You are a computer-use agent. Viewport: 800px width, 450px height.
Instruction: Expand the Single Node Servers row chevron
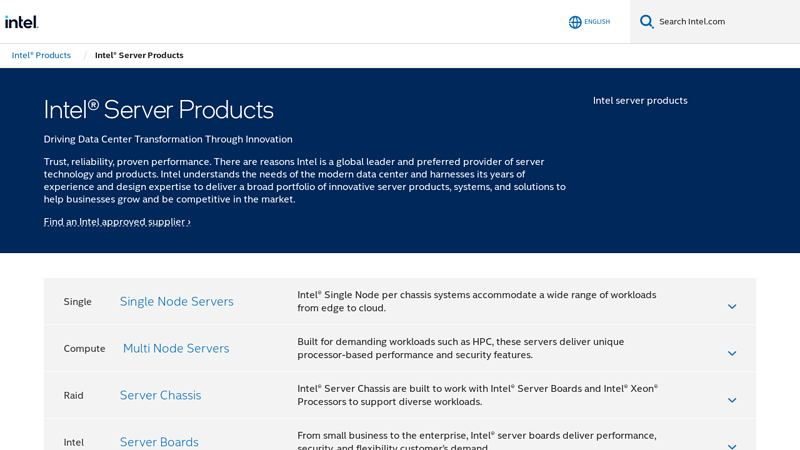click(x=732, y=307)
